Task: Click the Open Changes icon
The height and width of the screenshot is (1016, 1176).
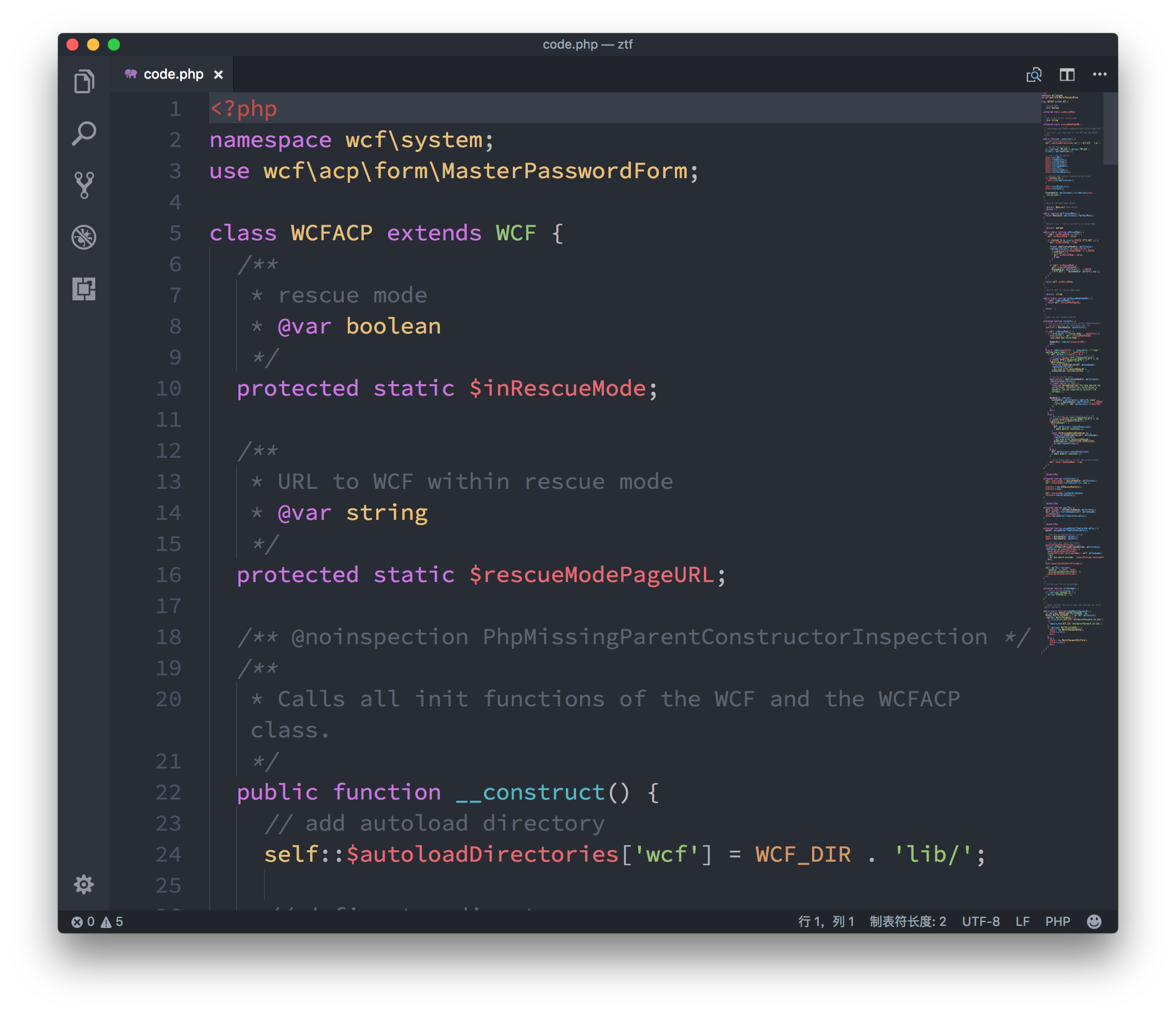Action: [x=1034, y=75]
